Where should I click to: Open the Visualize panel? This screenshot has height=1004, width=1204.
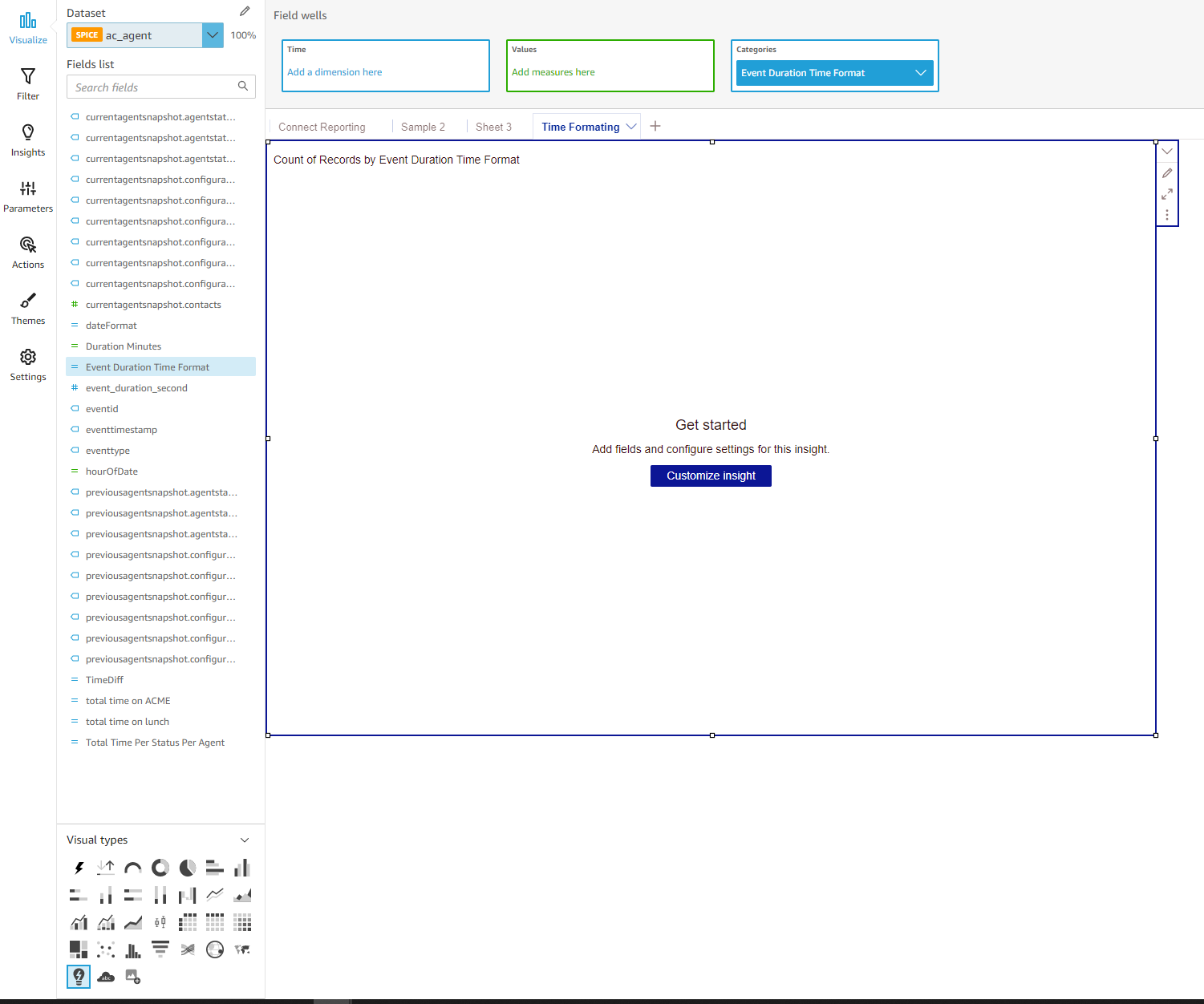tap(28, 28)
